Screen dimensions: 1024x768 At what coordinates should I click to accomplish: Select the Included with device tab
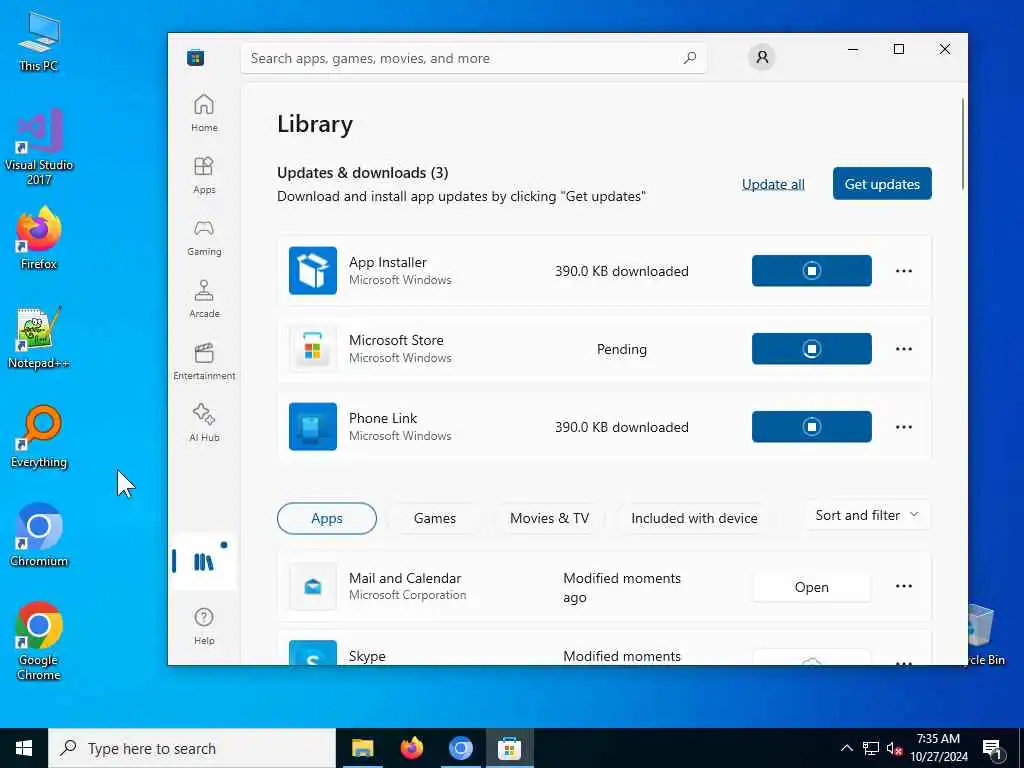point(694,518)
